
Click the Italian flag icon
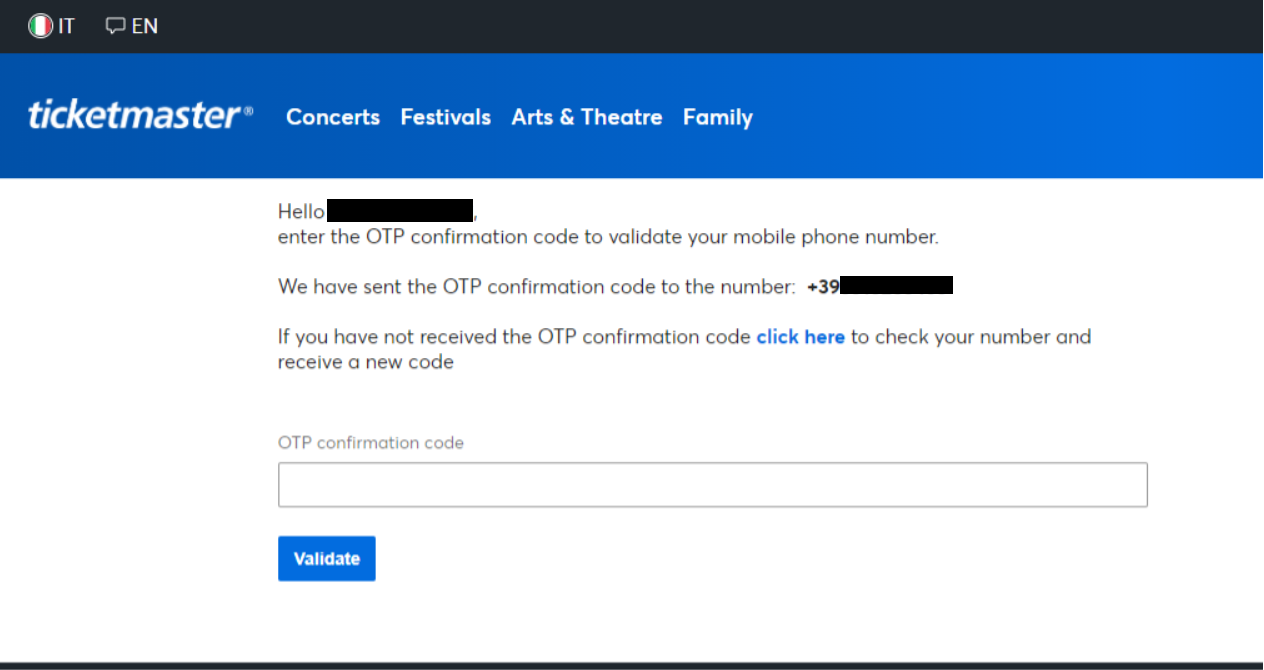(40, 26)
